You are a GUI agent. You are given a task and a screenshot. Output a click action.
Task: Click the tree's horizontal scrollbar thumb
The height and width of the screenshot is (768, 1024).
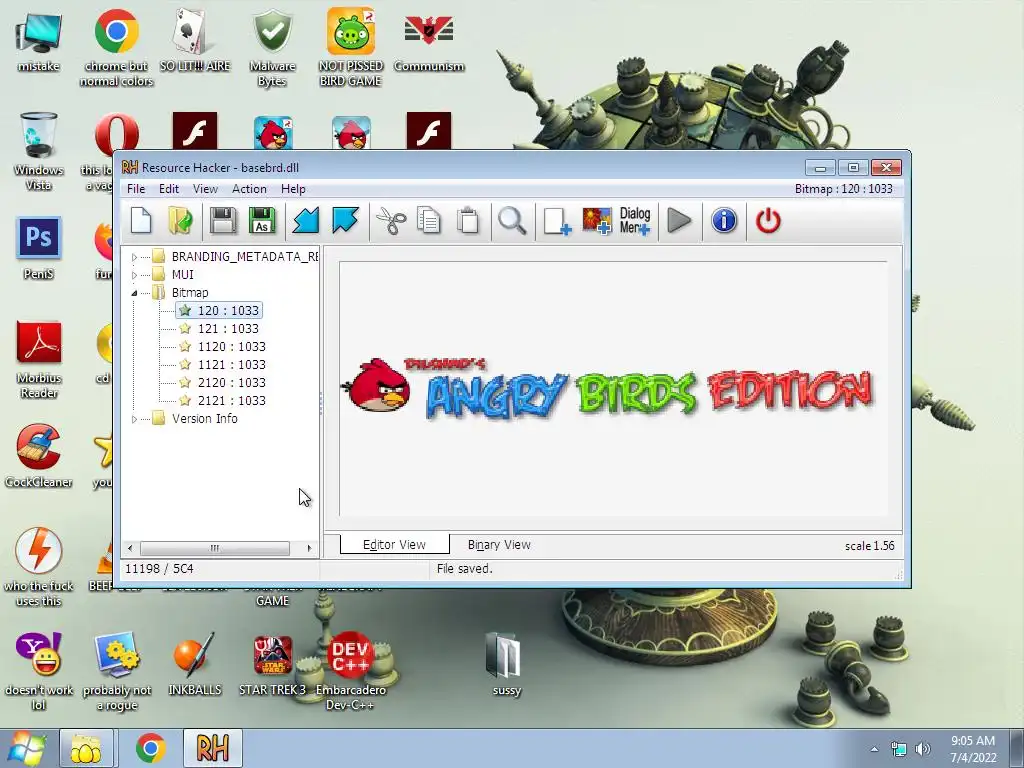point(215,548)
